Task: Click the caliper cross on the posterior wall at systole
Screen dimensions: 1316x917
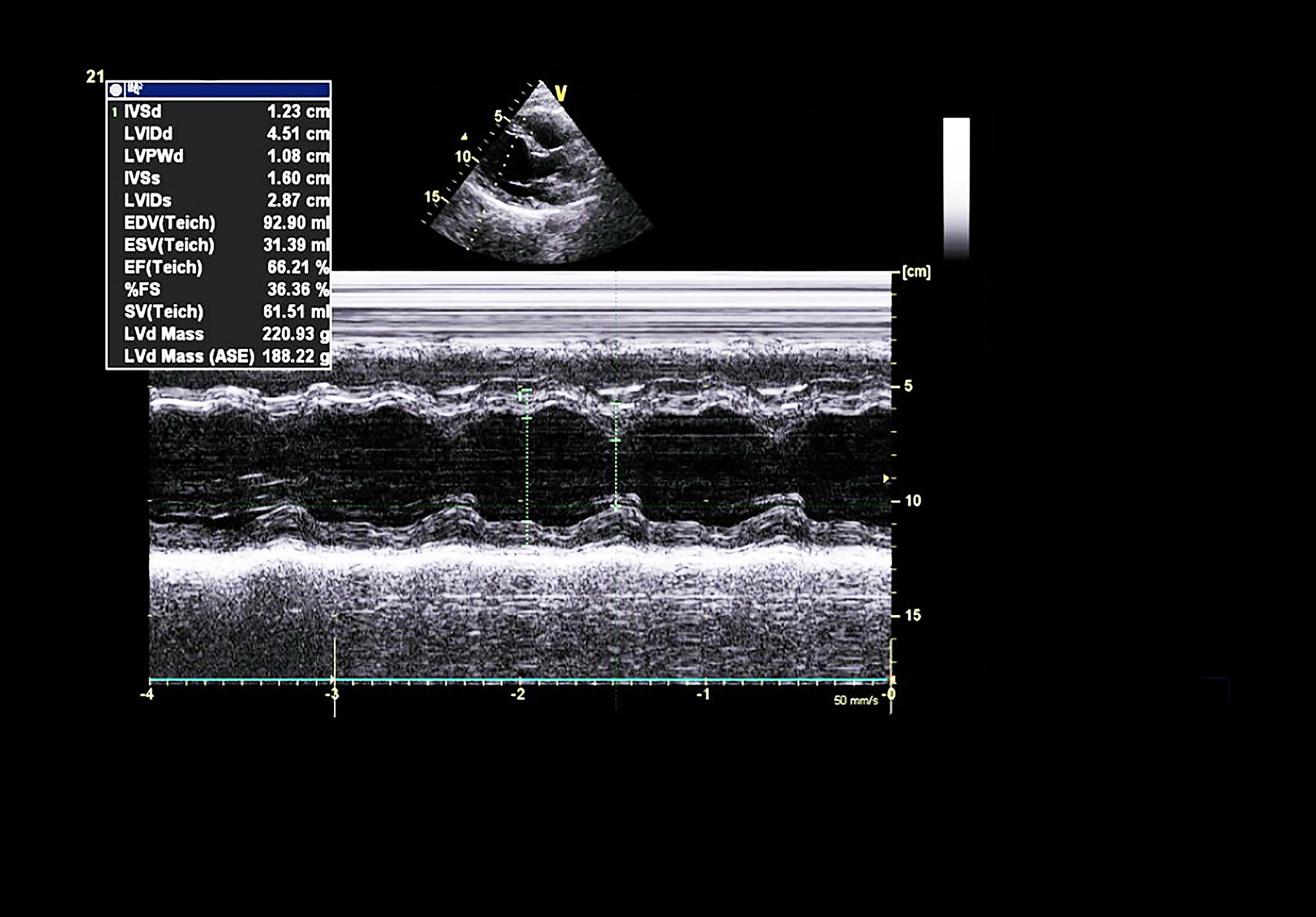Action: 616,506
